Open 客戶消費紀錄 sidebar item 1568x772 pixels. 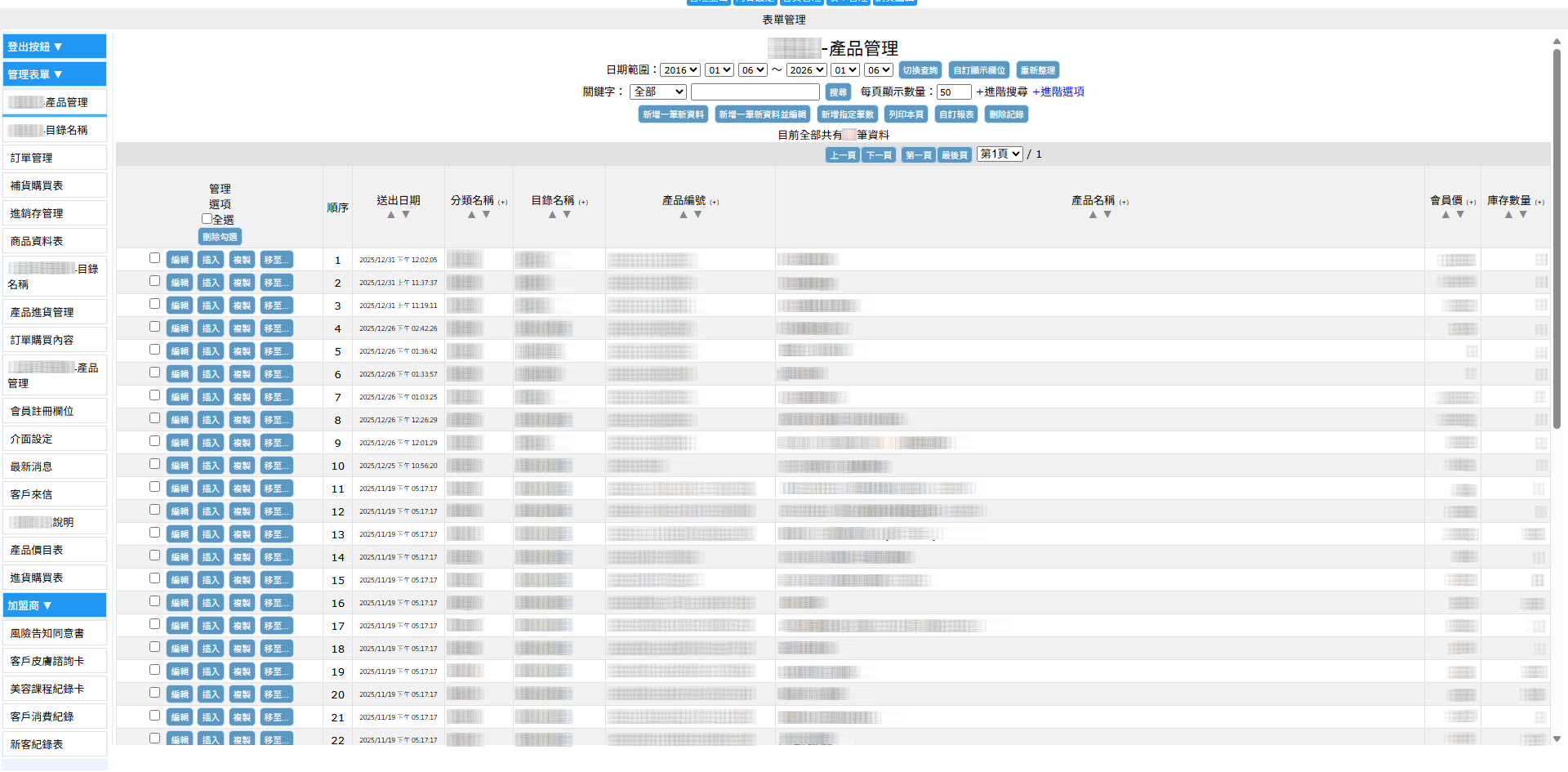[55, 716]
